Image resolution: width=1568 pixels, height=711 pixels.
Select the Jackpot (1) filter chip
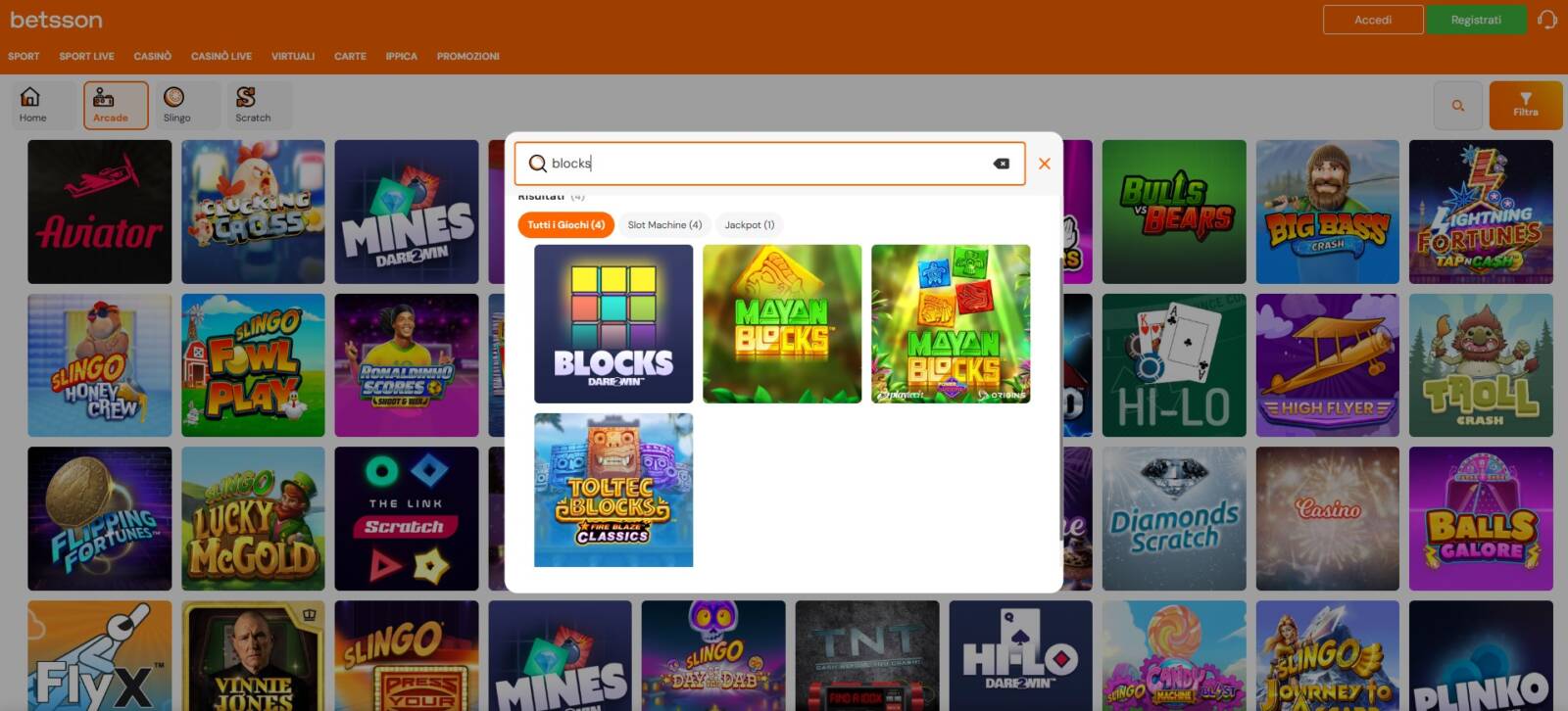pyautogui.click(x=749, y=225)
